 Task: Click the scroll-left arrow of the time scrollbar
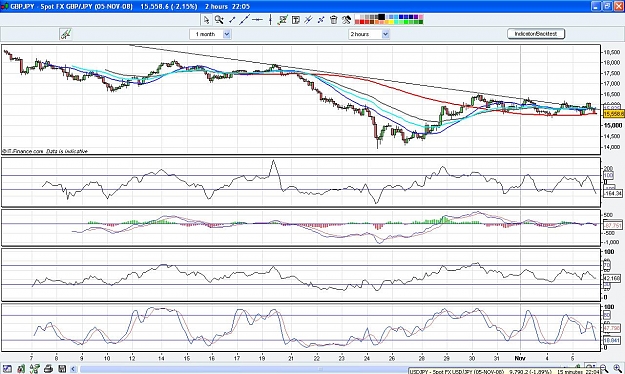point(73,368)
